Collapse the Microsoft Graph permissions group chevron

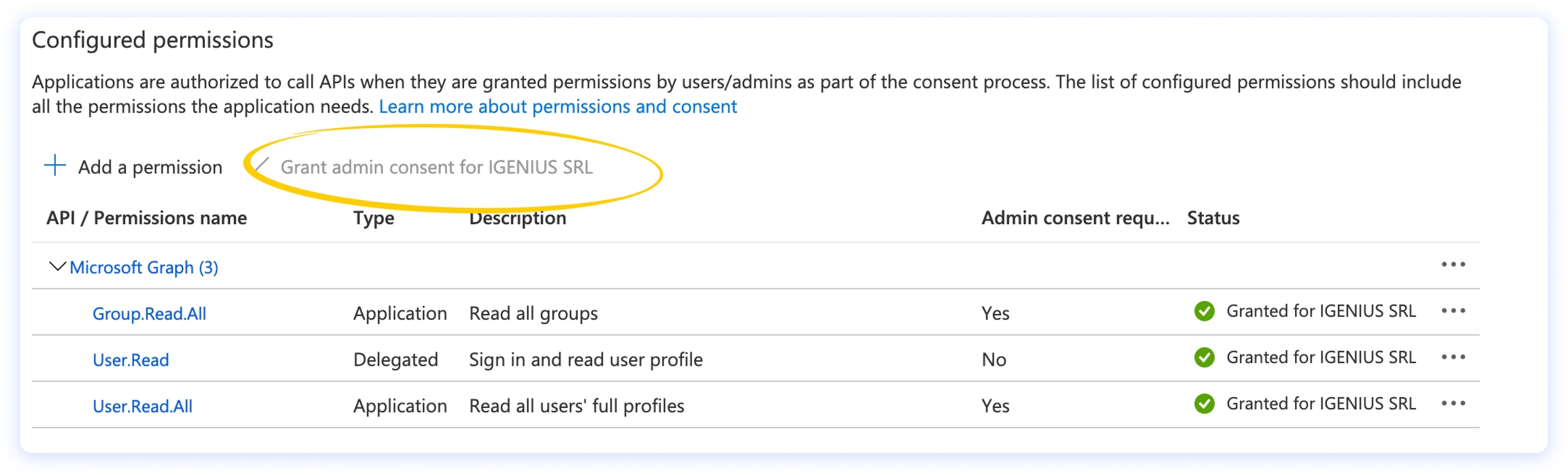click(58, 266)
